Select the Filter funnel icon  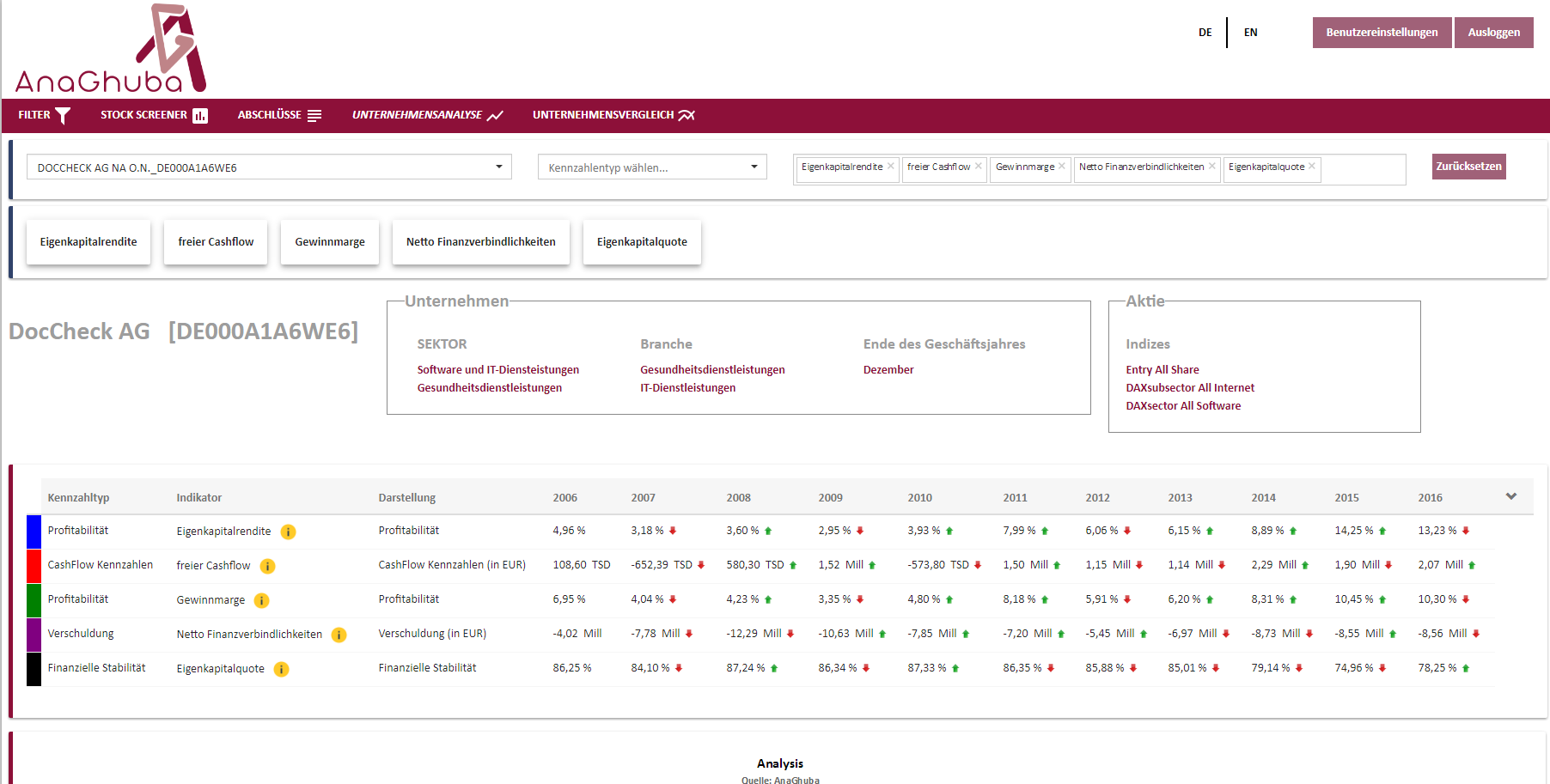point(64,114)
